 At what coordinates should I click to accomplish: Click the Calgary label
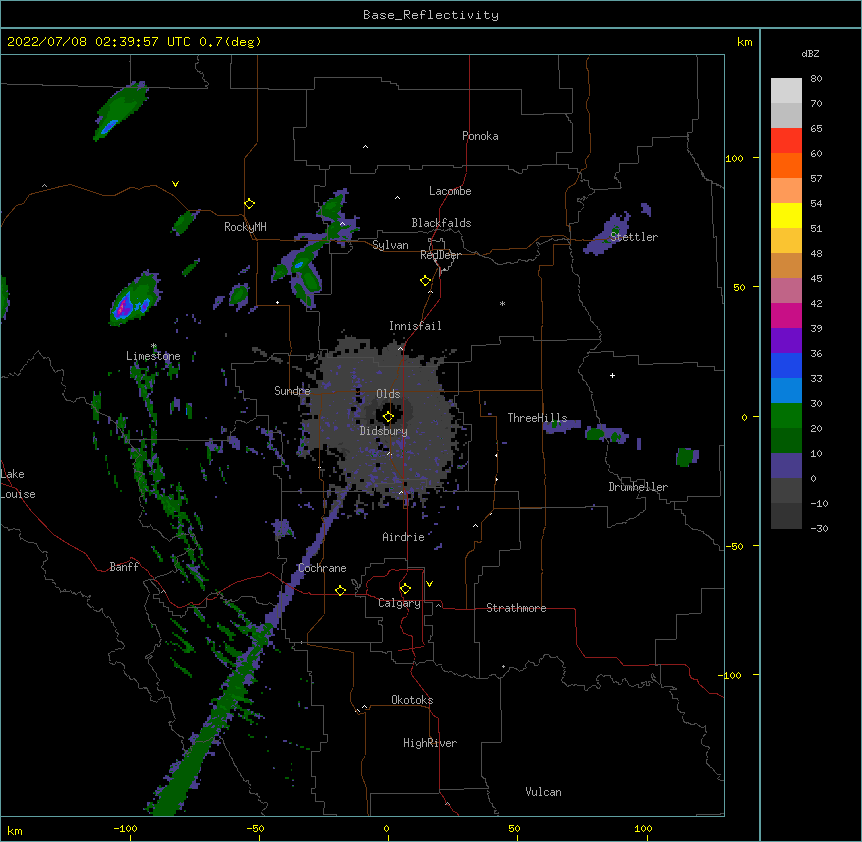pos(399,603)
